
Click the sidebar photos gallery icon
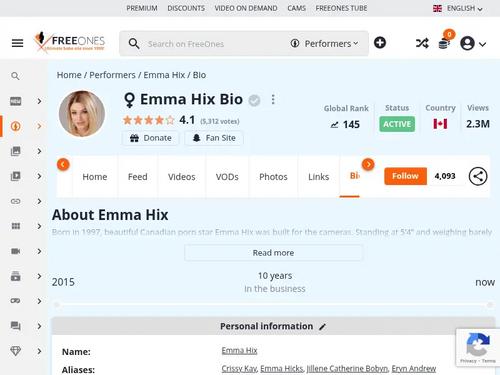[16, 151]
